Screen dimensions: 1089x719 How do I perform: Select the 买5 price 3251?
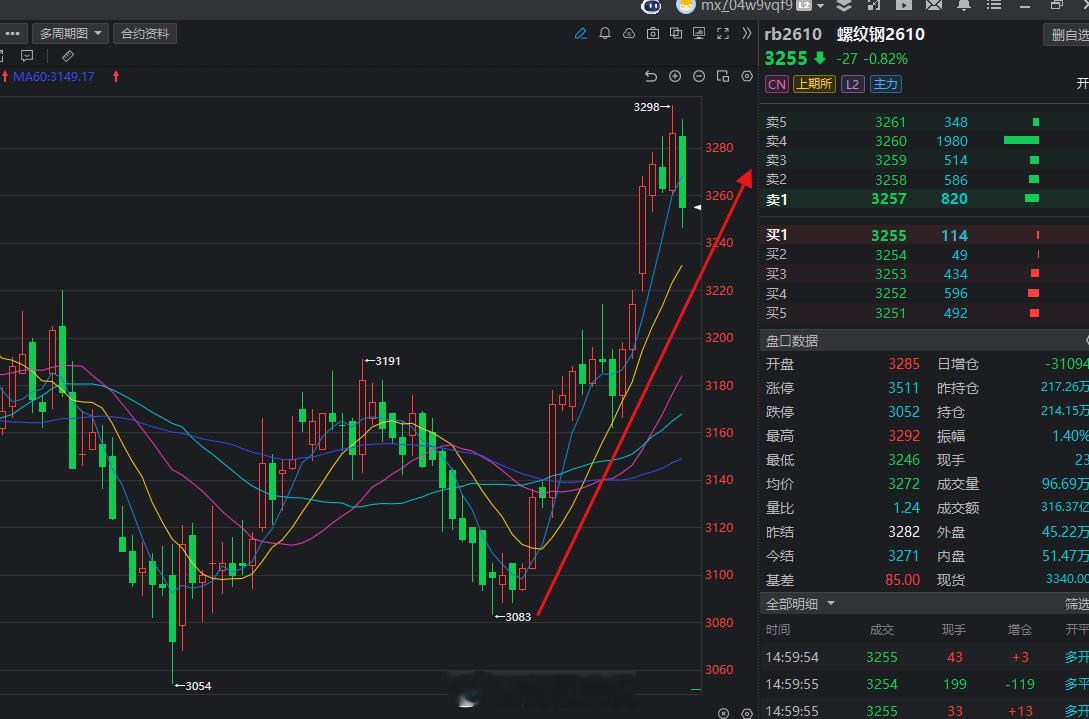(890, 313)
